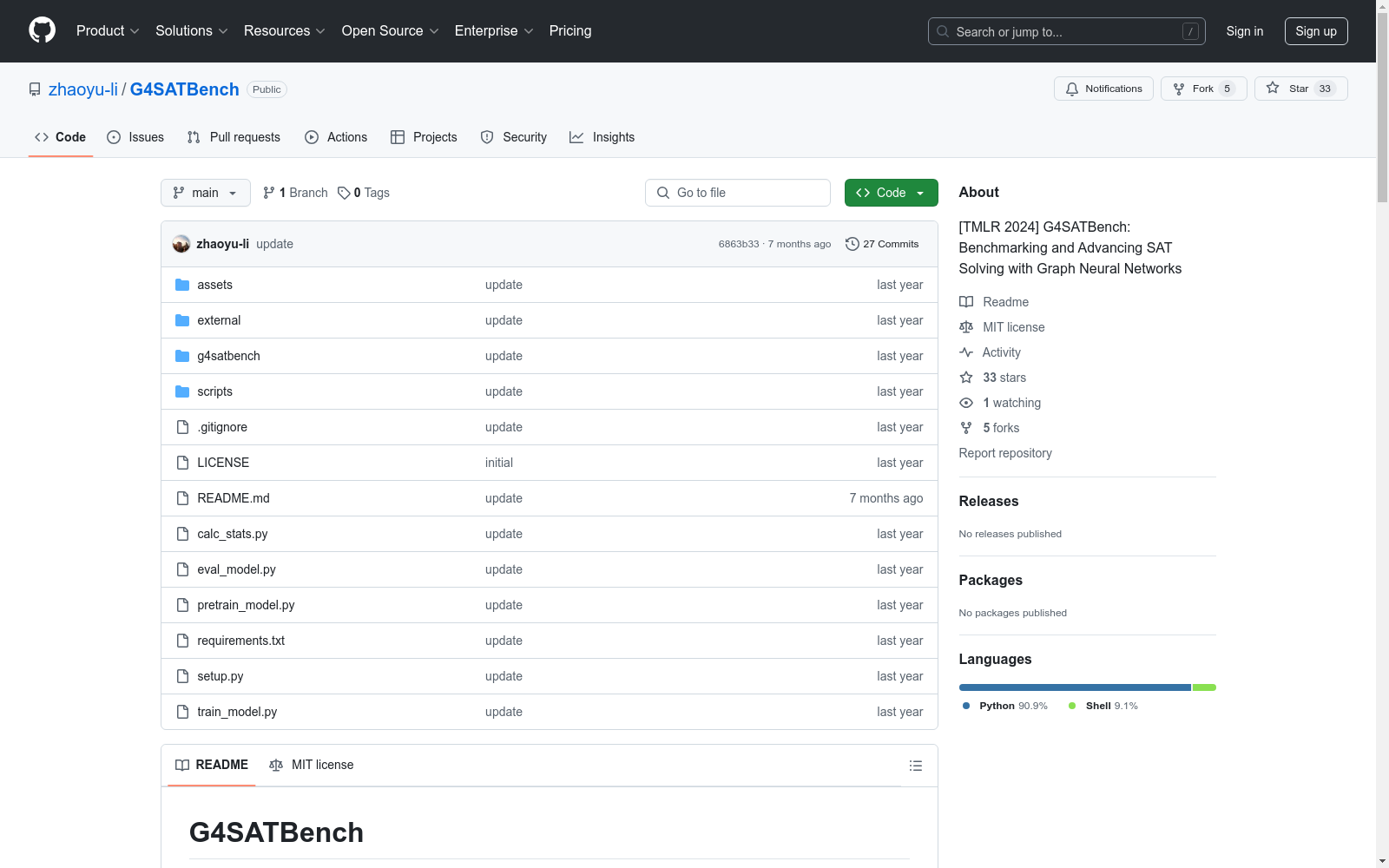The image size is (1389, 868).
Task: Click the train_model.py file icon
Action: (182, 712)
